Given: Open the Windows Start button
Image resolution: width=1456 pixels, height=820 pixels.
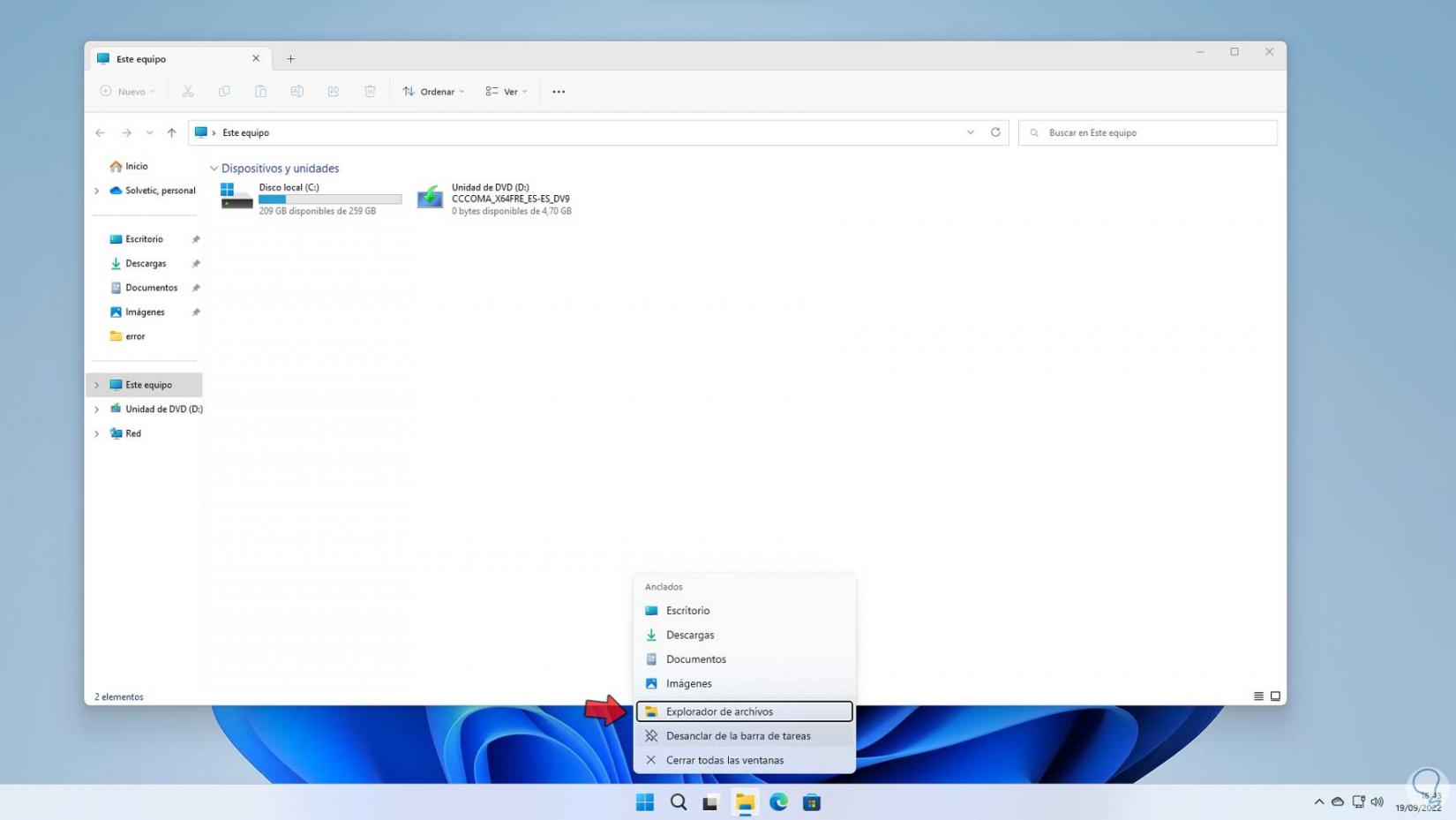Looking at the screenshot, I should point(645,802).
